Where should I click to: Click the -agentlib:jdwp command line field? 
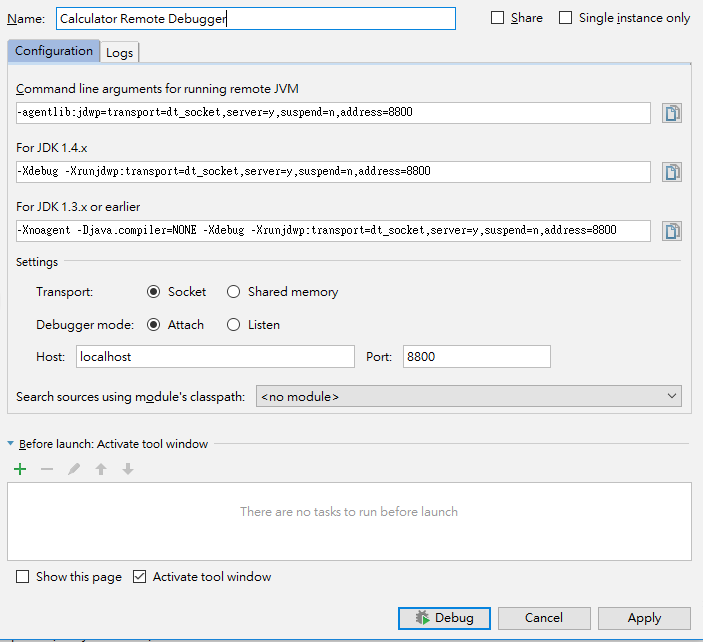(x=333, y=113)
